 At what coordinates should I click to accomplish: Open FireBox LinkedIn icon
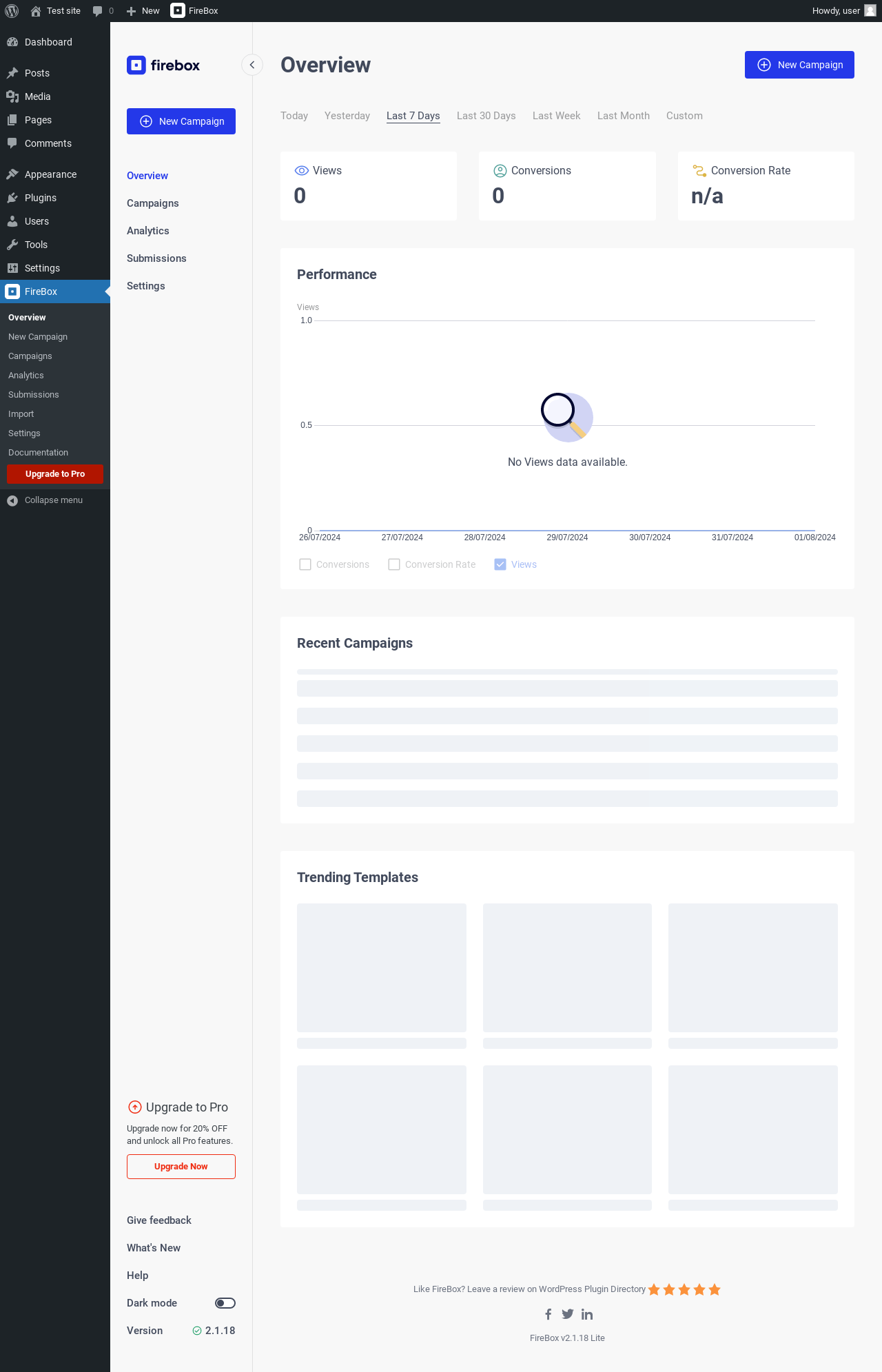(x=587, y=1314)
